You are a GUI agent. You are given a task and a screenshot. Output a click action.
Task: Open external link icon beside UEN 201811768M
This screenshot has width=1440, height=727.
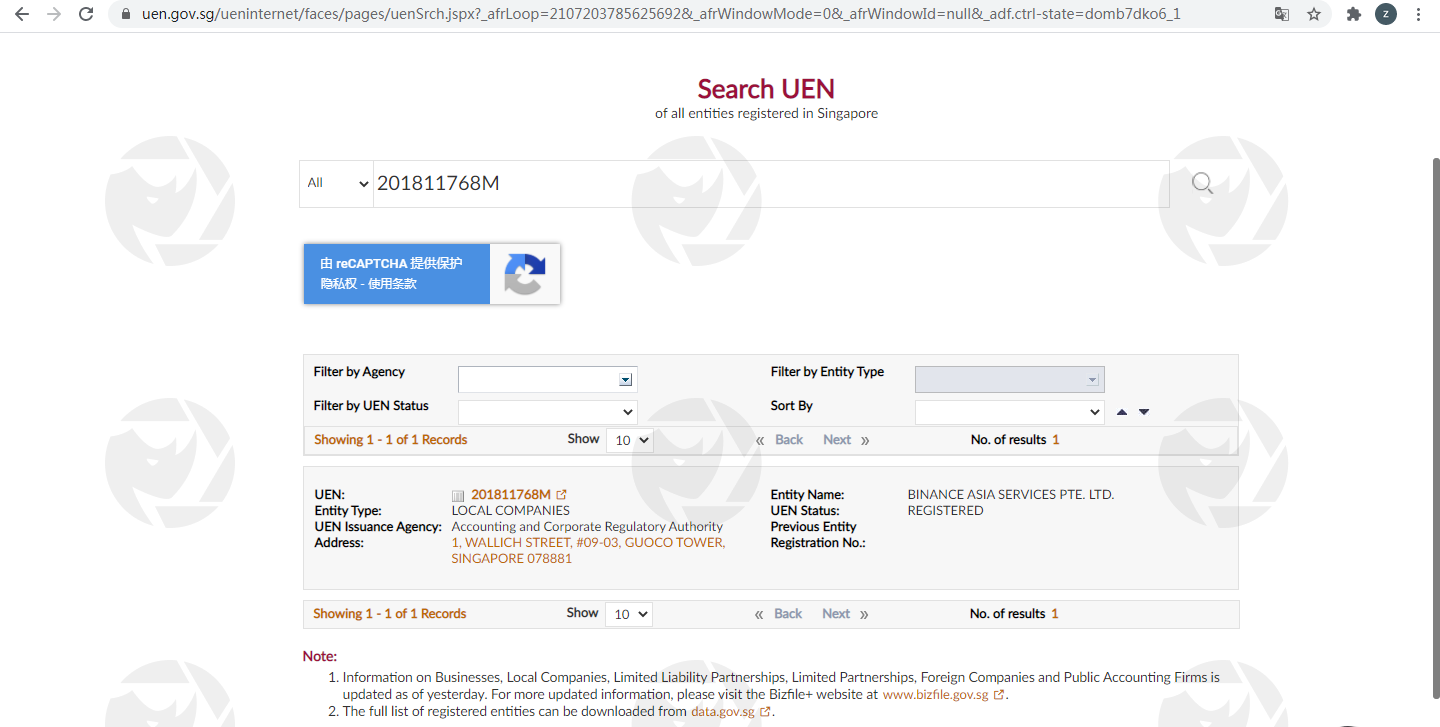tap(562, 495)
